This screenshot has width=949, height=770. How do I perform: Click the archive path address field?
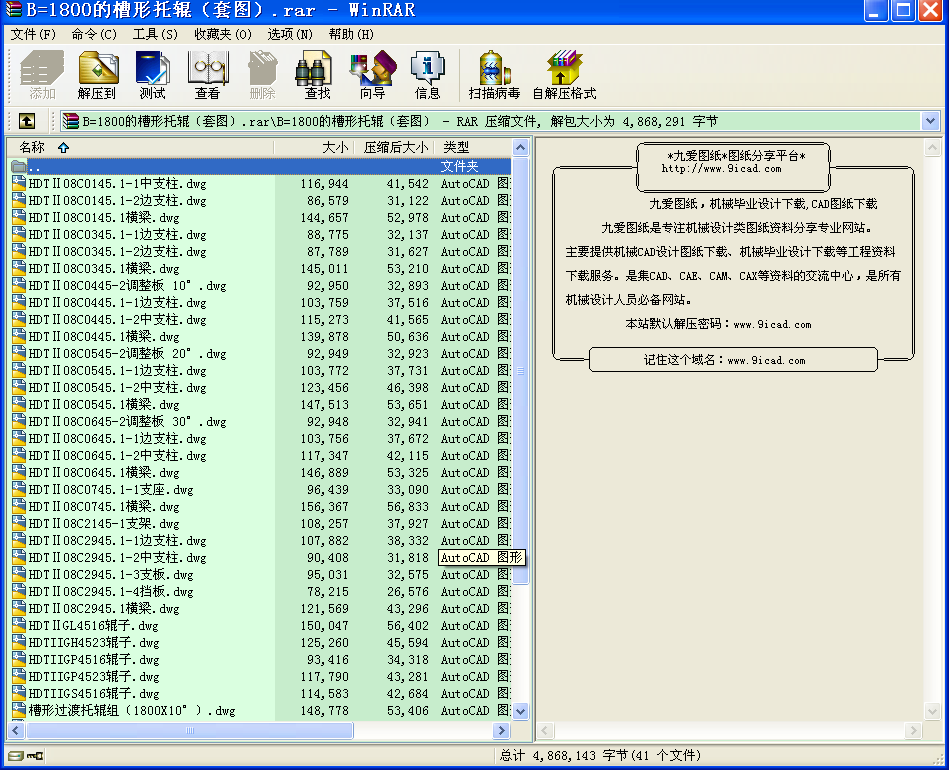[x=491, y=121]
